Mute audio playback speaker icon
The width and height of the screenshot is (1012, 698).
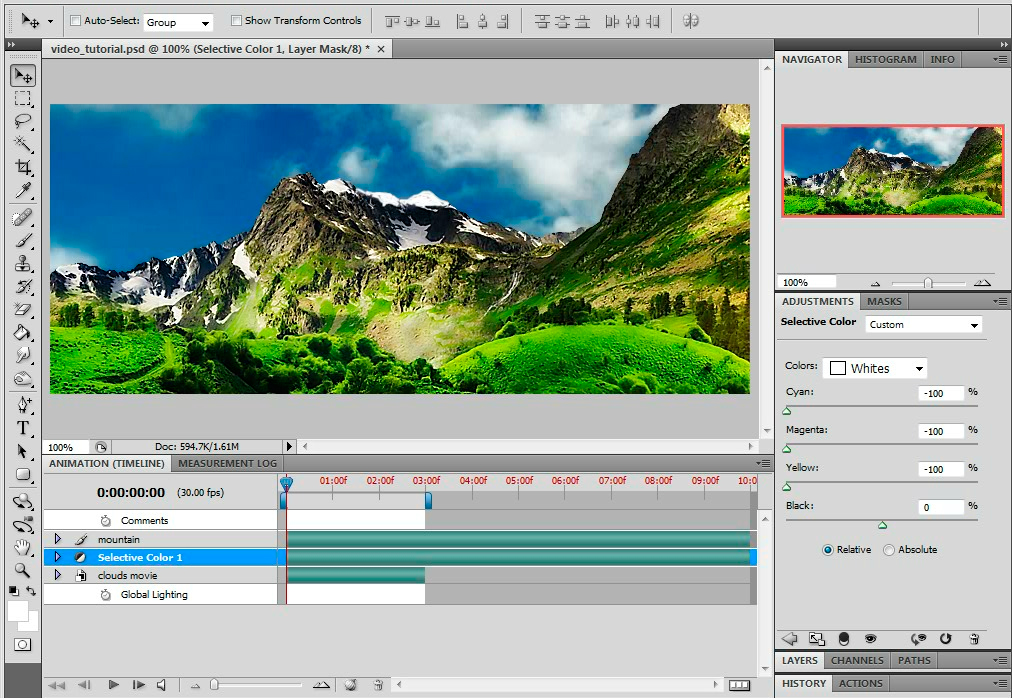coord(161,685)
